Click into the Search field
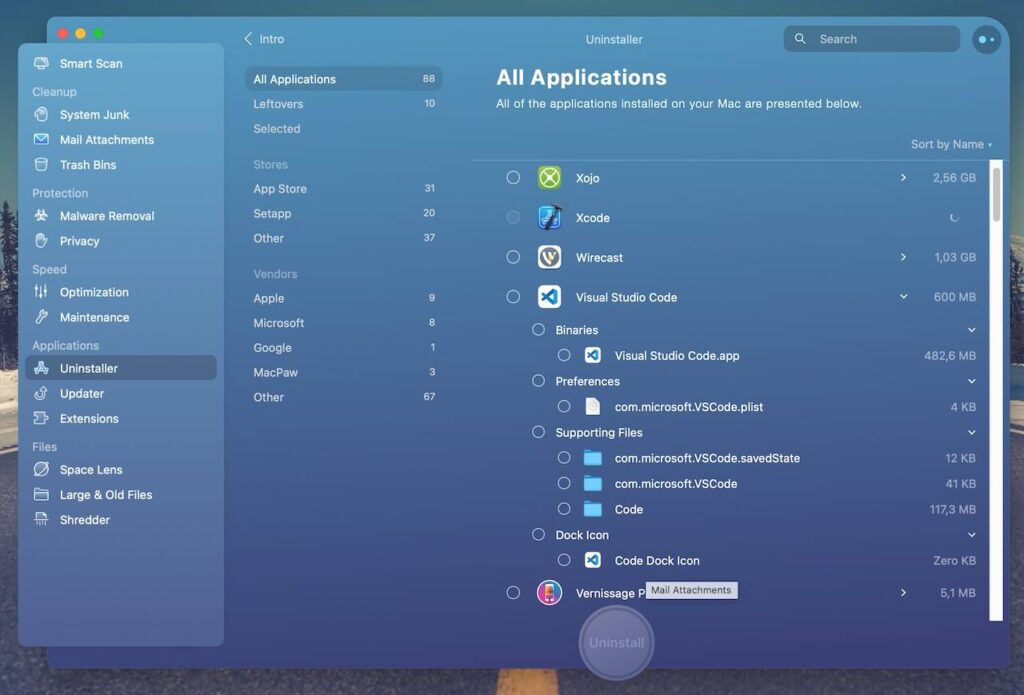This screenshot has height=695, width=1024. click(872, 39)
